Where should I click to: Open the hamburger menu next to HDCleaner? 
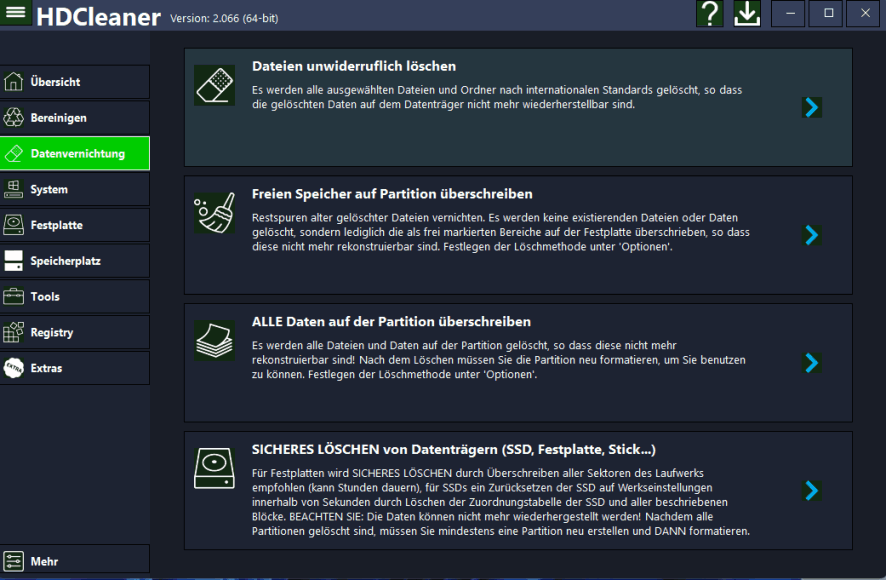[16, 14]
